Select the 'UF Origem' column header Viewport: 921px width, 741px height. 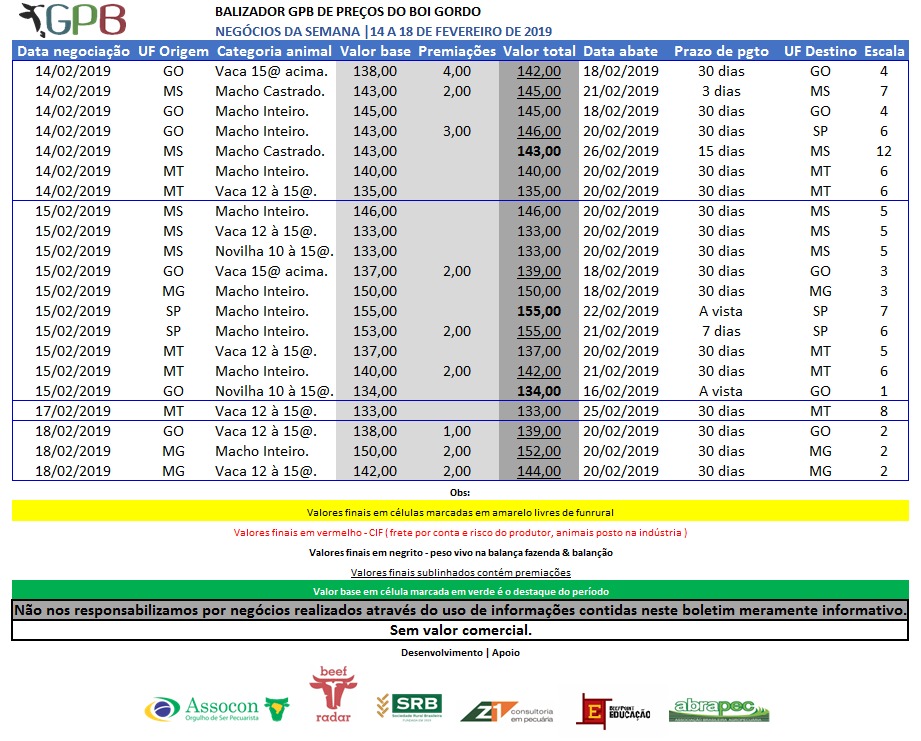173,51
